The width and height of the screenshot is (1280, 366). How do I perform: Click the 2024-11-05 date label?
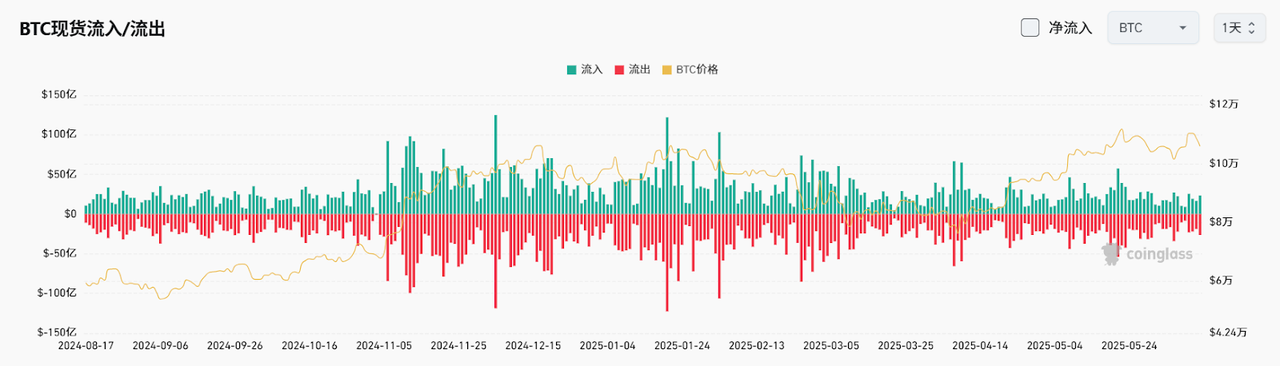click(385, 346)
